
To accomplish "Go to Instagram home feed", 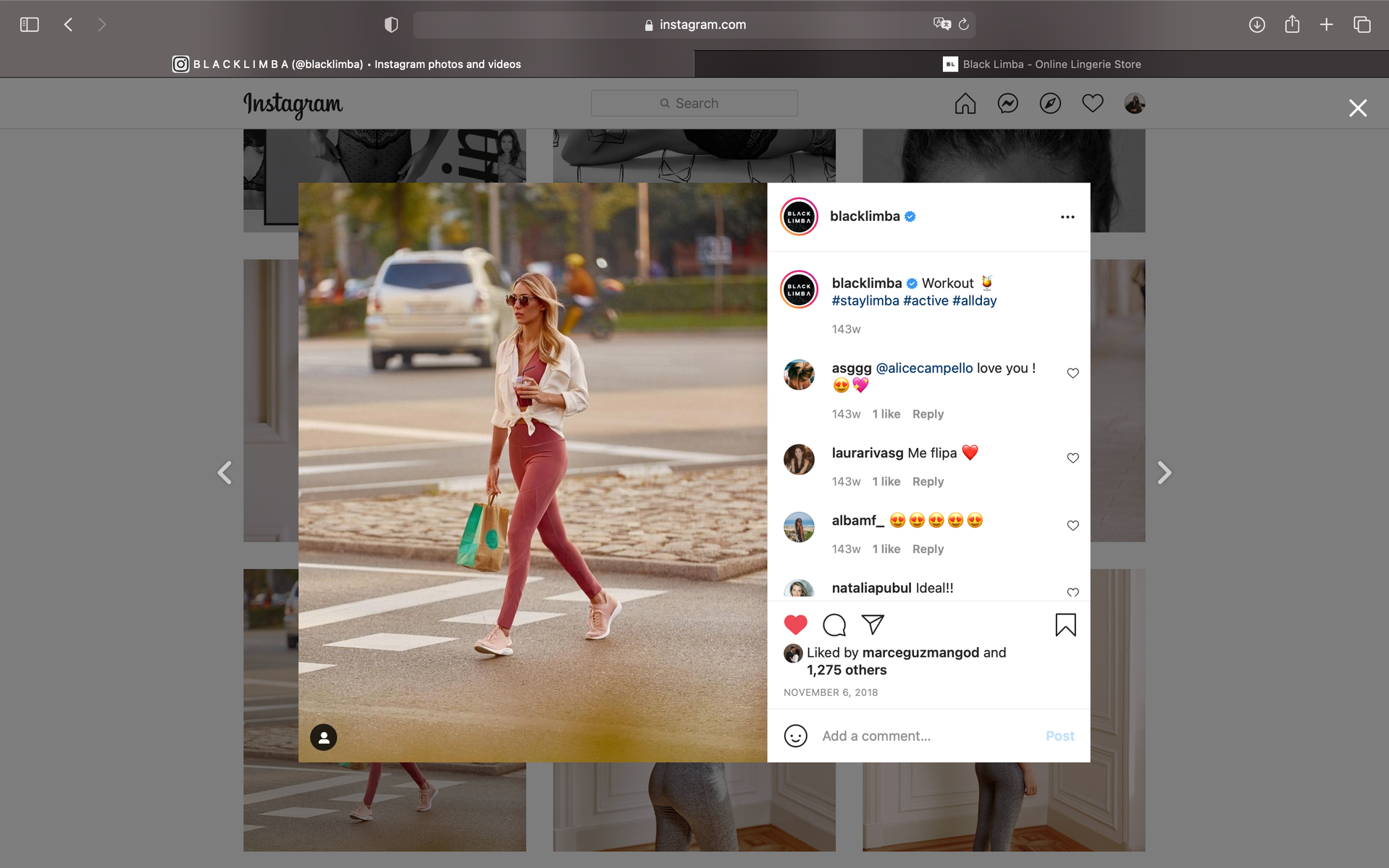I will point(965,104).
